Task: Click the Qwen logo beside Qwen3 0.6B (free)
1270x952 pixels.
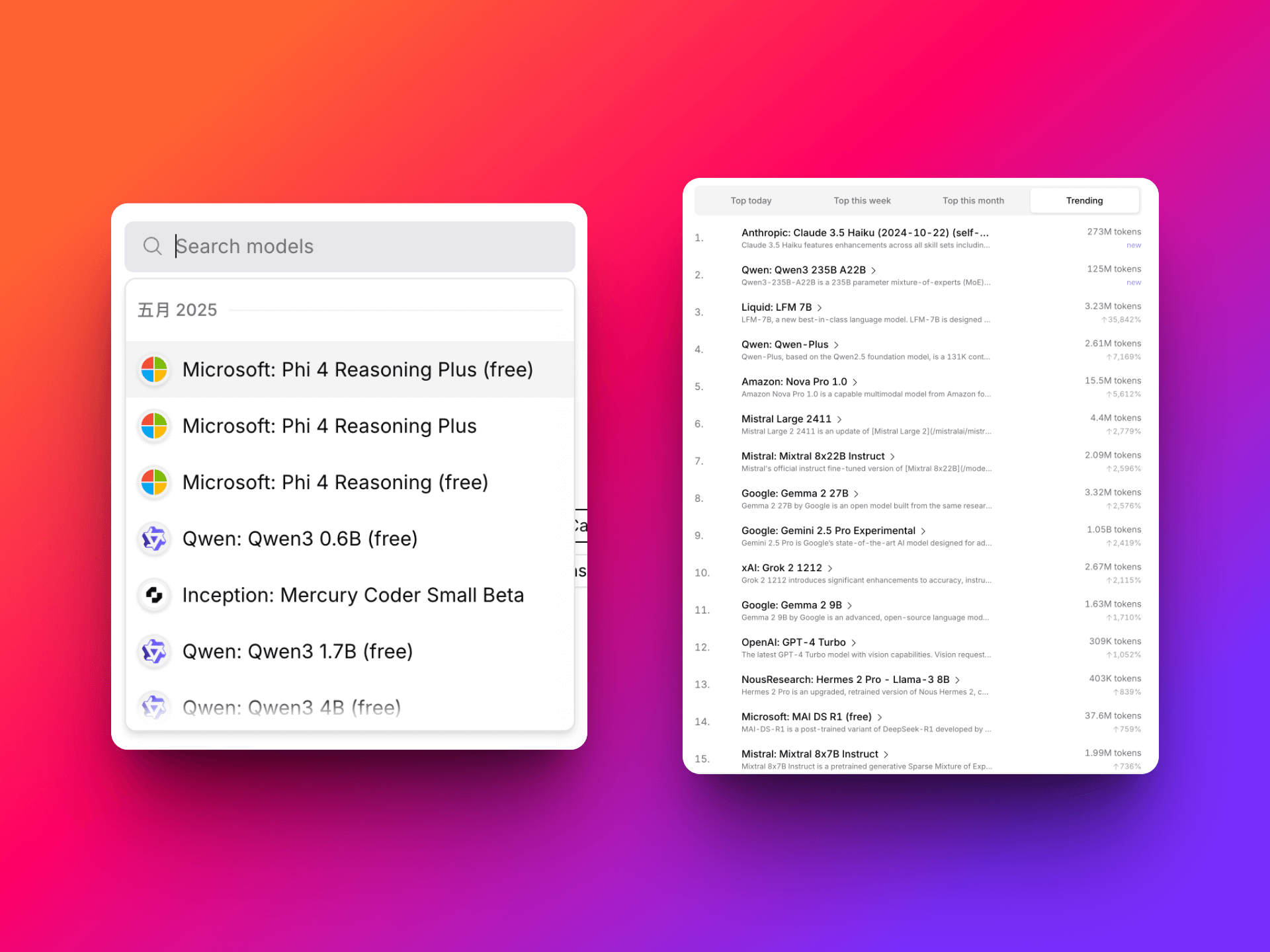Action: click(154, 539)
